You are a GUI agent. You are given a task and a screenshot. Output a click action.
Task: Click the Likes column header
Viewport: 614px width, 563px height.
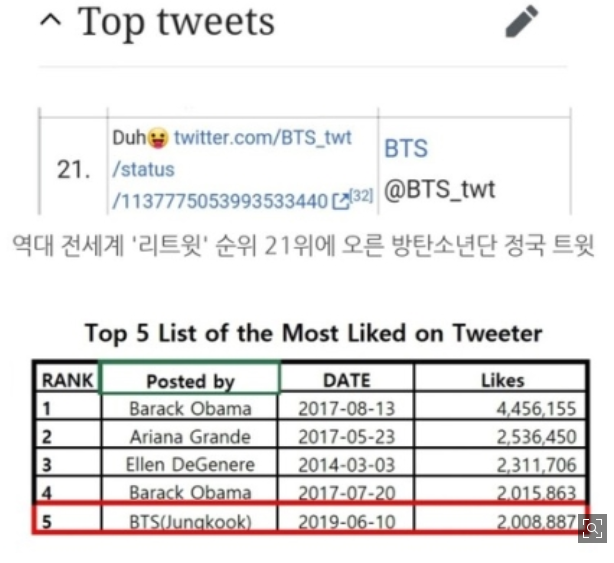(x=501, y=380)
